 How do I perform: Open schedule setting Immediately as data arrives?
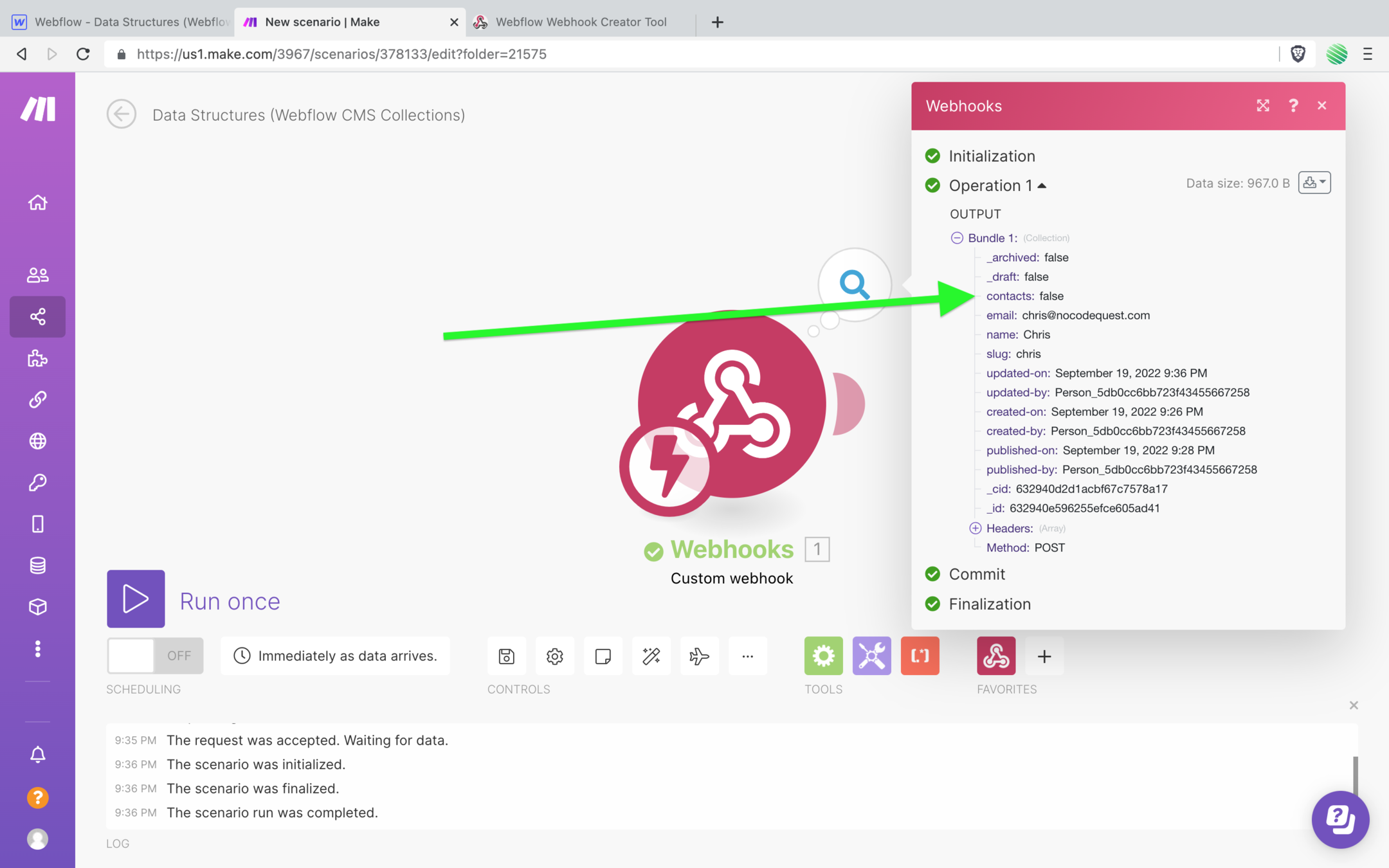(x=335, y=656)
